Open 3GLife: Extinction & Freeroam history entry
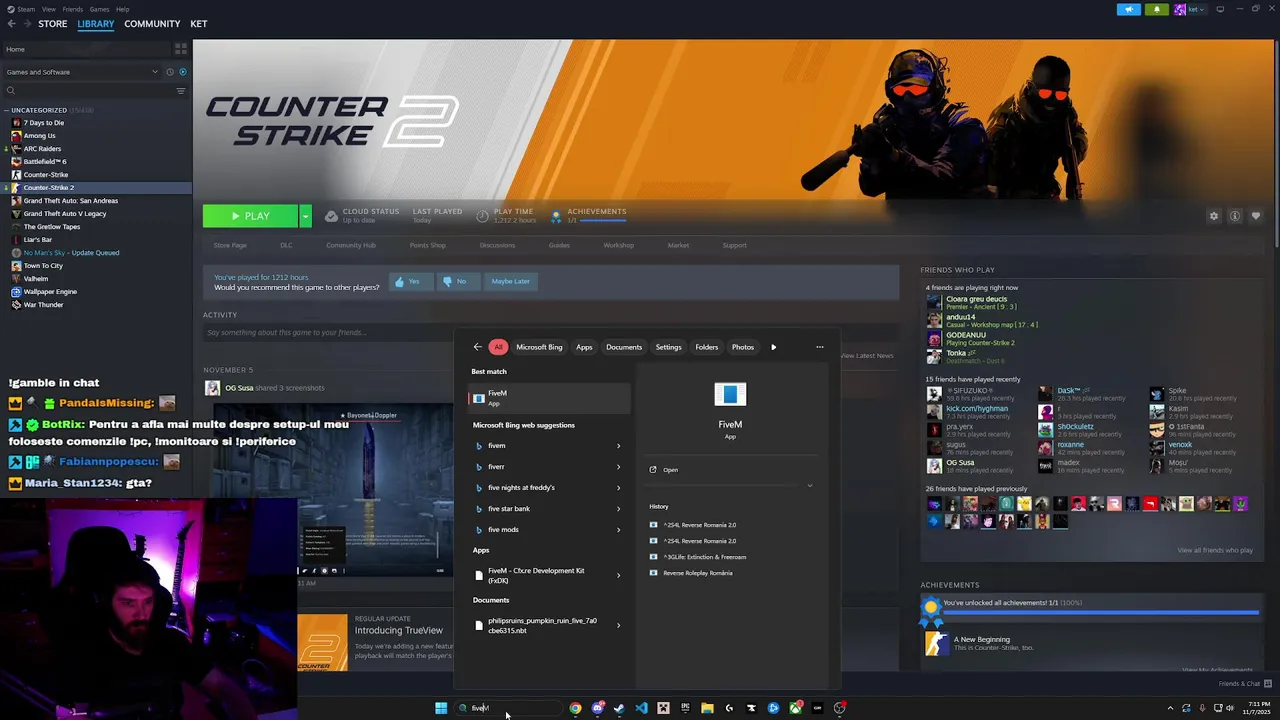 (705, 557)
